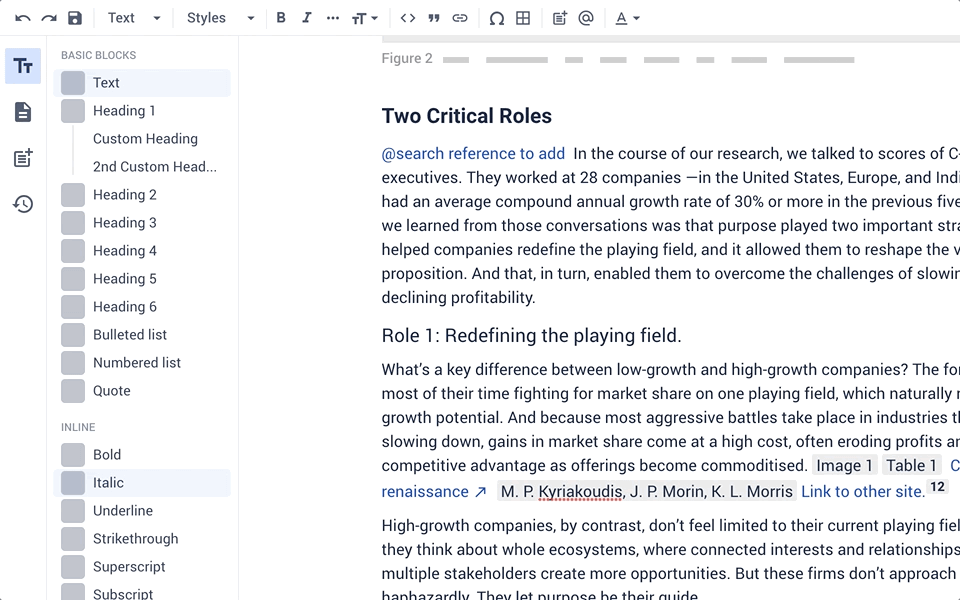Image resolution: width=960 pixels, height=600 pixels.
Task: Insert a code block with the angle-brackets icon
Action: coord(406,17)
